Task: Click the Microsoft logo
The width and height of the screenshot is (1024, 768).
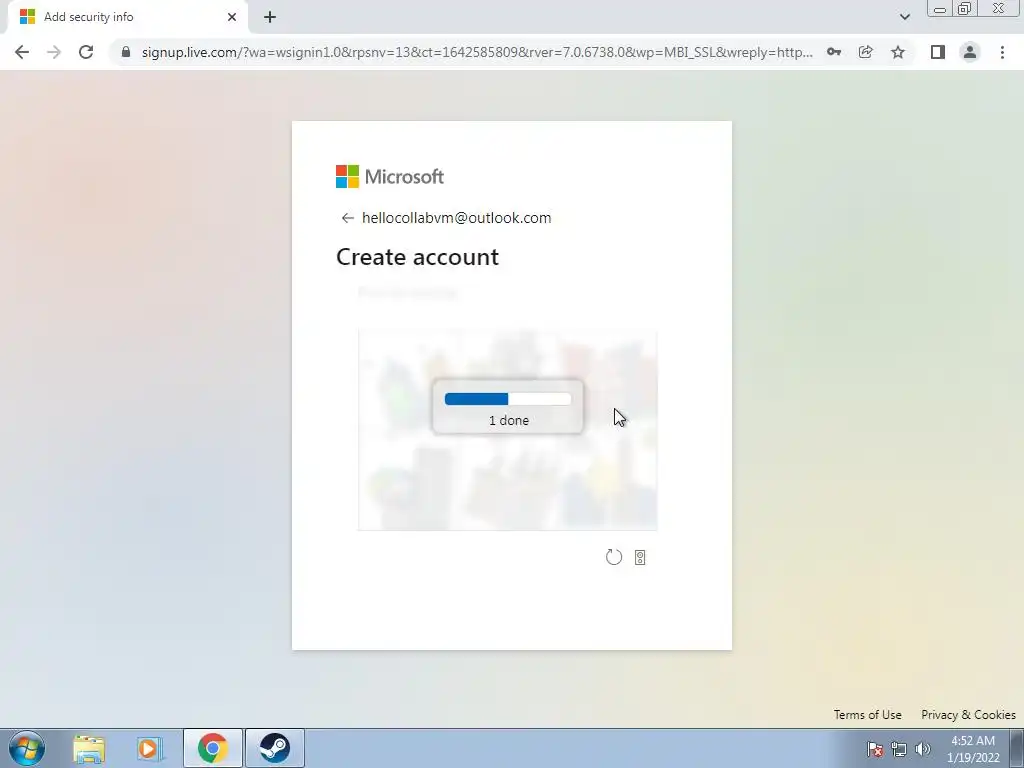Action: [390, 176]
